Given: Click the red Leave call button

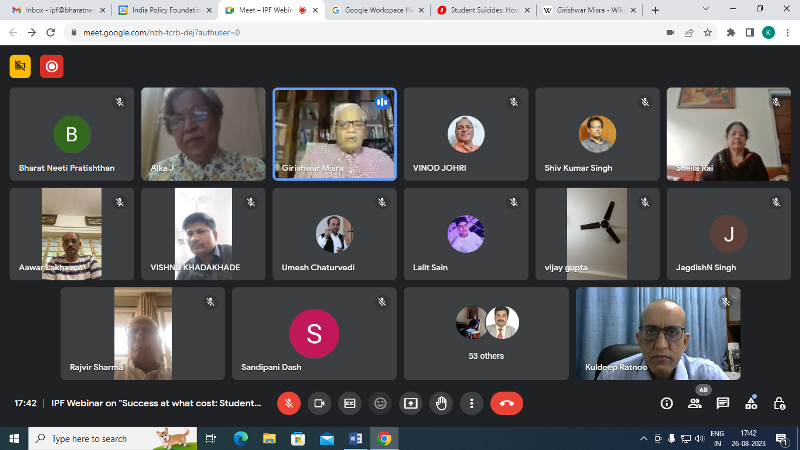Looking at the screenshot, I should click(x=506, y=403).
